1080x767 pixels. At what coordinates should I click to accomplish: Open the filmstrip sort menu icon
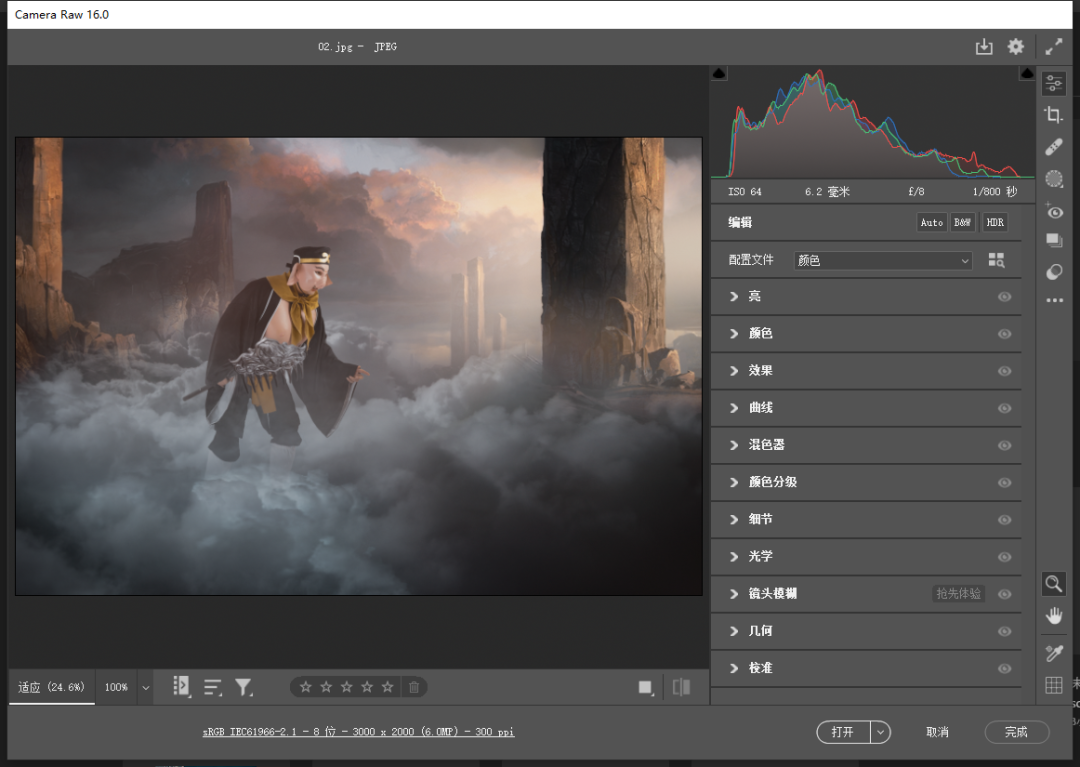[x=213, y=687]
